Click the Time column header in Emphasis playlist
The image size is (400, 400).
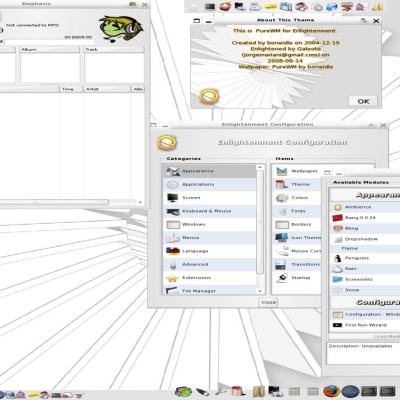[71, 89]
